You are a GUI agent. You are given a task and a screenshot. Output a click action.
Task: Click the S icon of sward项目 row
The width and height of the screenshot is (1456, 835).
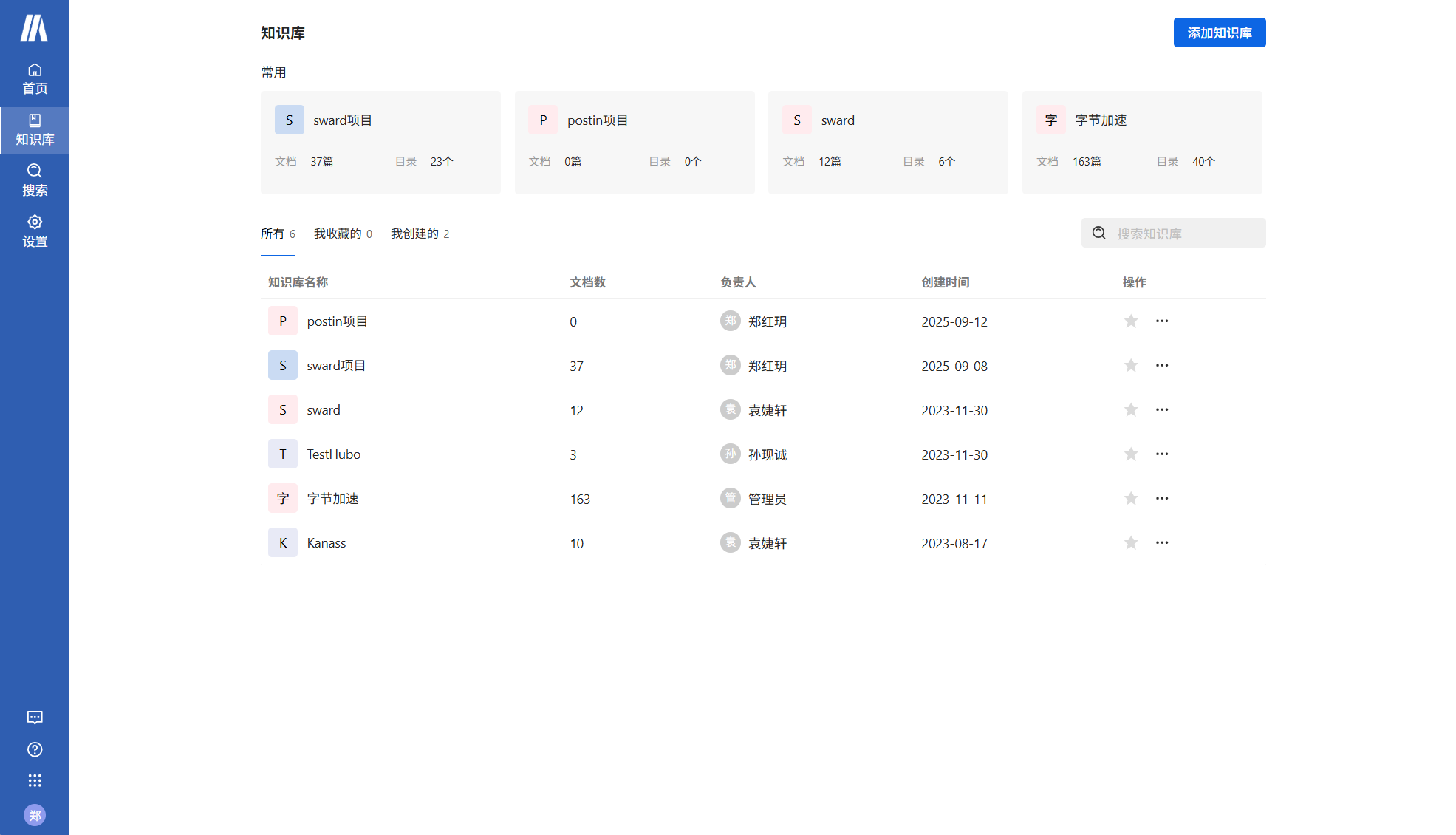283,365
